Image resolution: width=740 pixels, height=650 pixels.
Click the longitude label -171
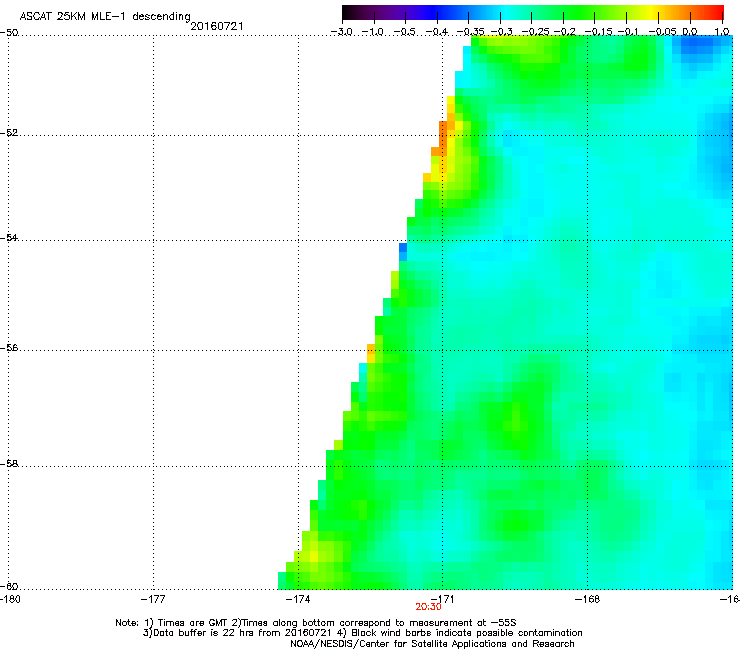(442, 599)
